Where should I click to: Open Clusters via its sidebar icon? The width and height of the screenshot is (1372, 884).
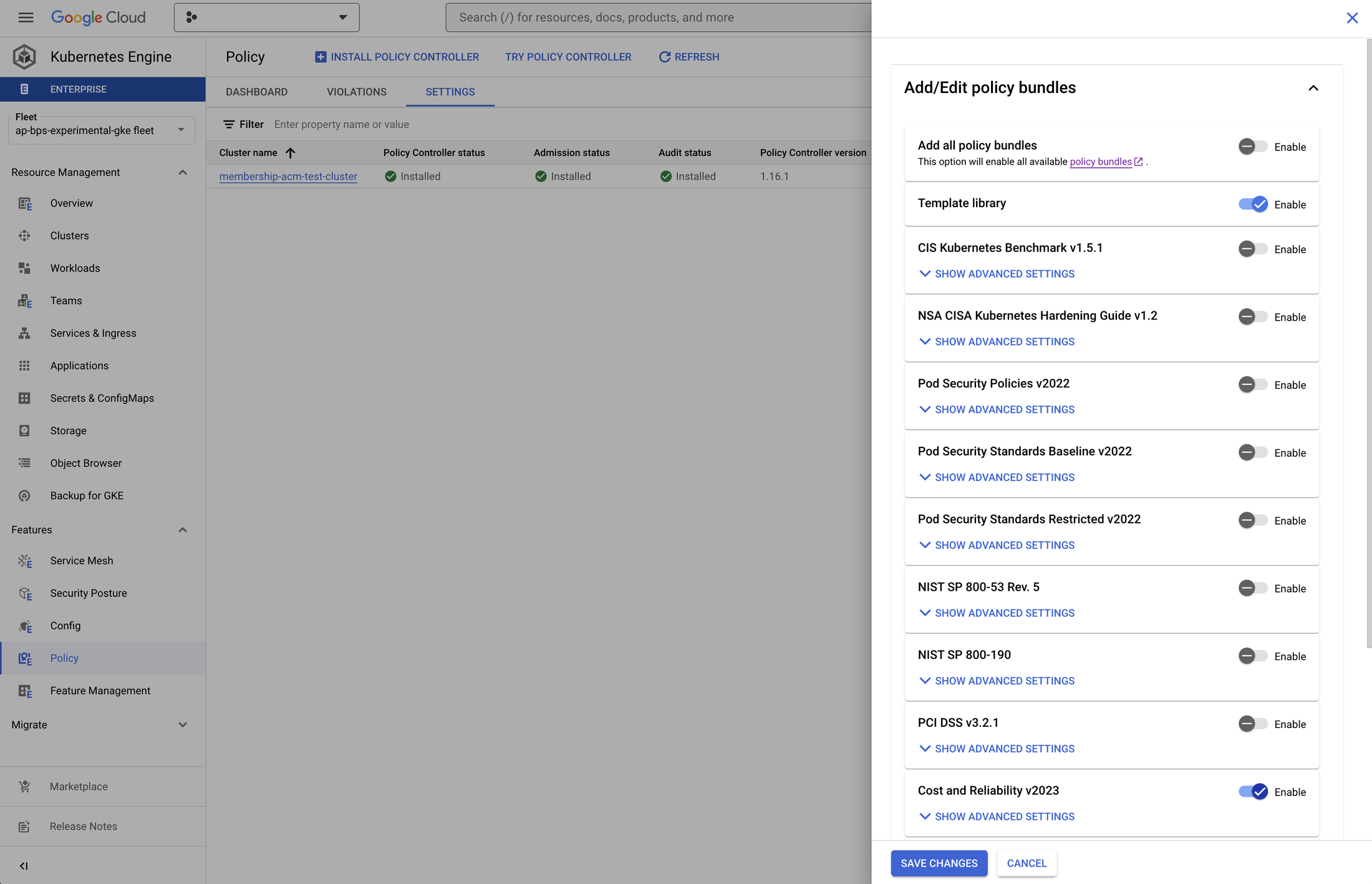pyautogui.click(x=24, y=236)
